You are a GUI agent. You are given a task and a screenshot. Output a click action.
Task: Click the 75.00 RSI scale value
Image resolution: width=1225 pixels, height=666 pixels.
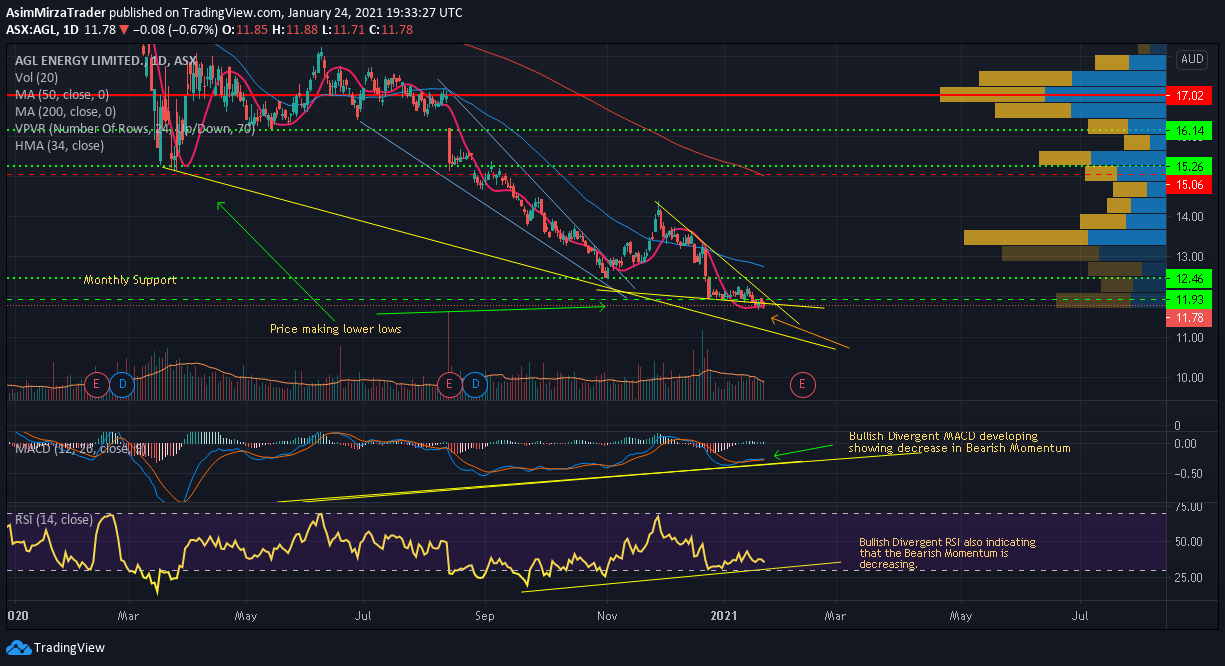pos(1187,508)
